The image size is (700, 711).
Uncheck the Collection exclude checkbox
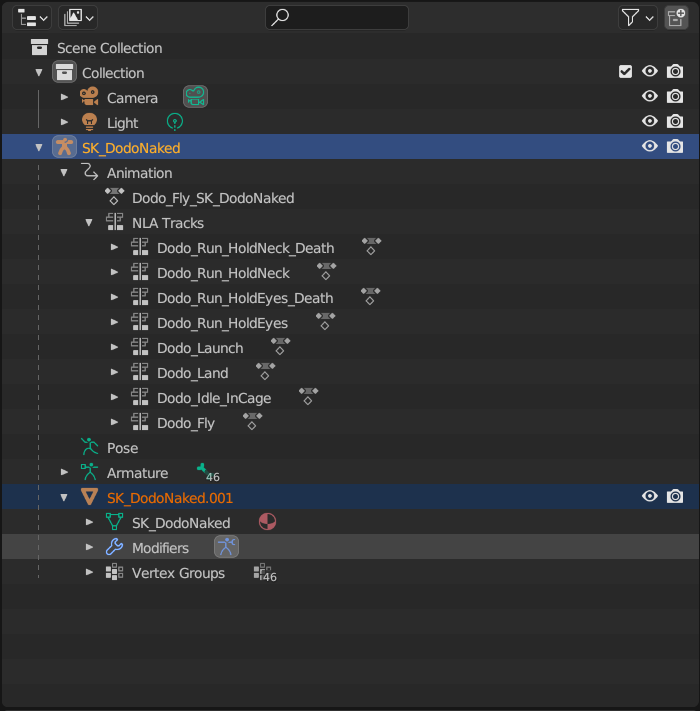click(625, 72)
